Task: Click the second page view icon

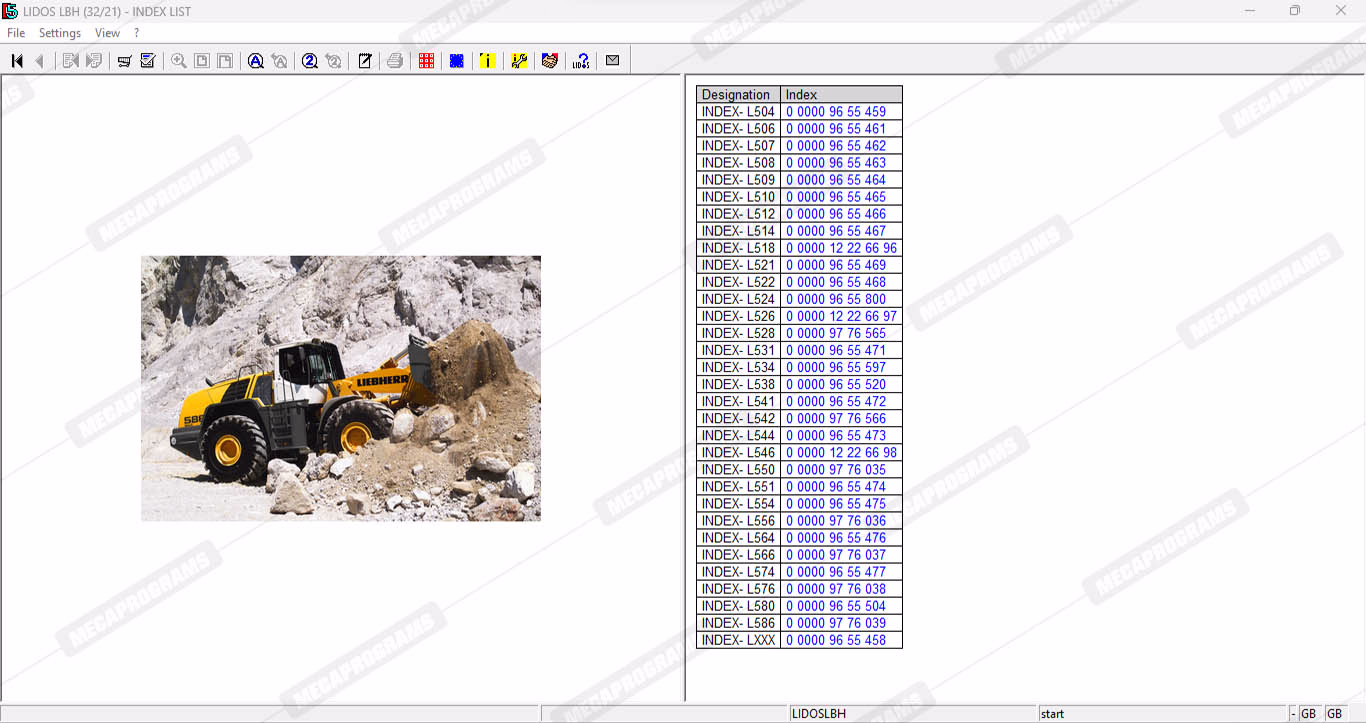Action: [x=225, y=61]
